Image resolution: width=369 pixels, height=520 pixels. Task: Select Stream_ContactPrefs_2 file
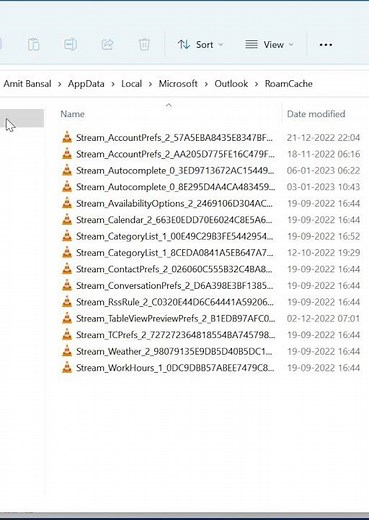[168, 269]
